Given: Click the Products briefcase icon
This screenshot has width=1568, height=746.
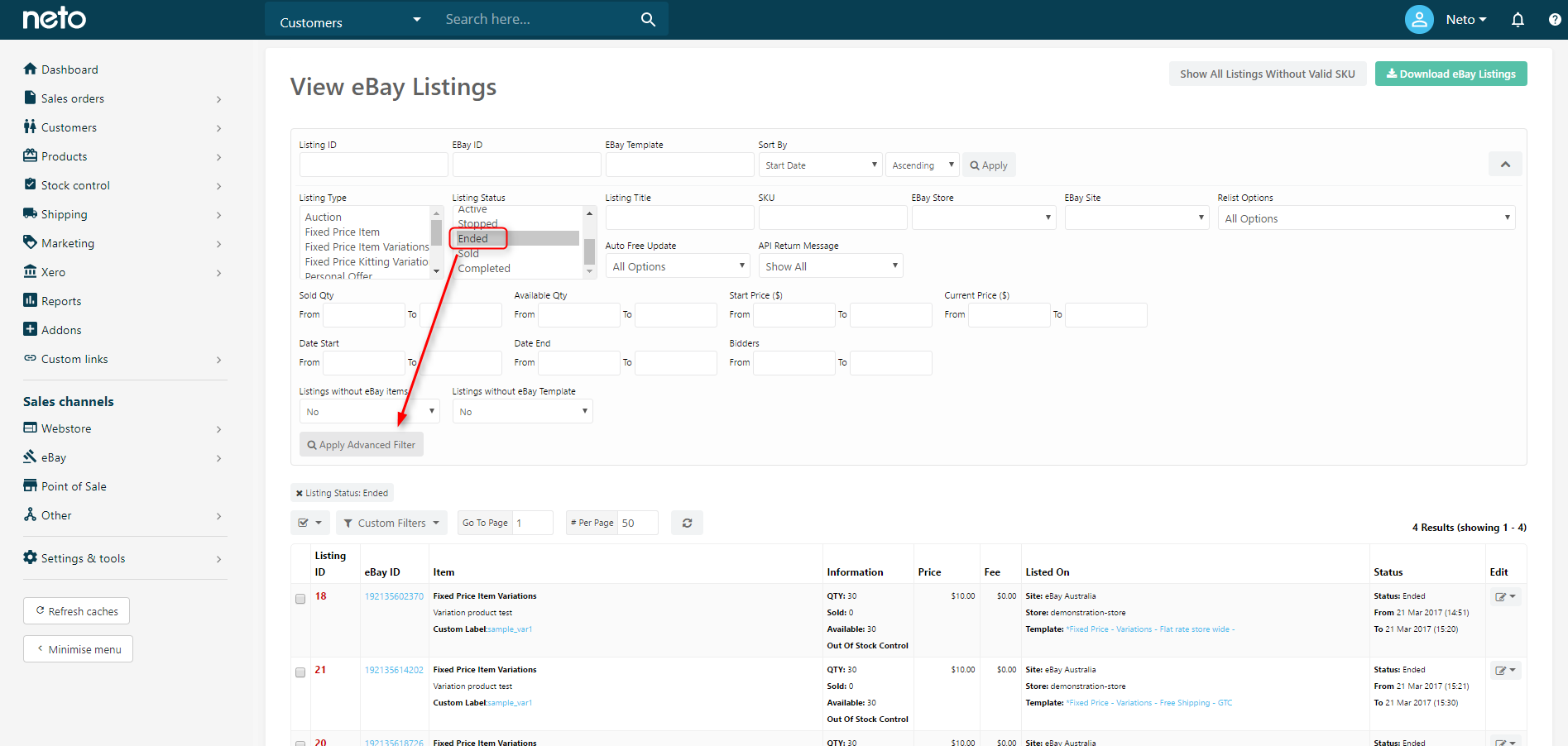Looking at the screenshot, I should click(31, 155).
